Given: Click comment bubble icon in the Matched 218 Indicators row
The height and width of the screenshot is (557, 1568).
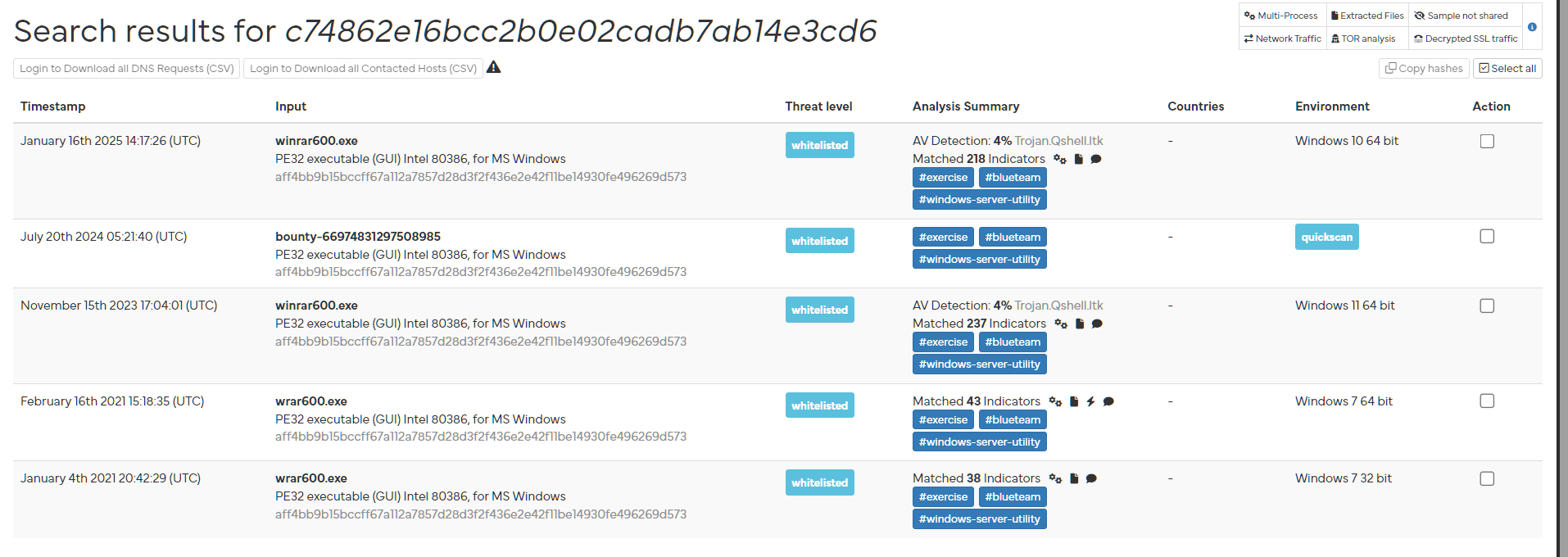Looking at the screenshot, I should 1096,159.
